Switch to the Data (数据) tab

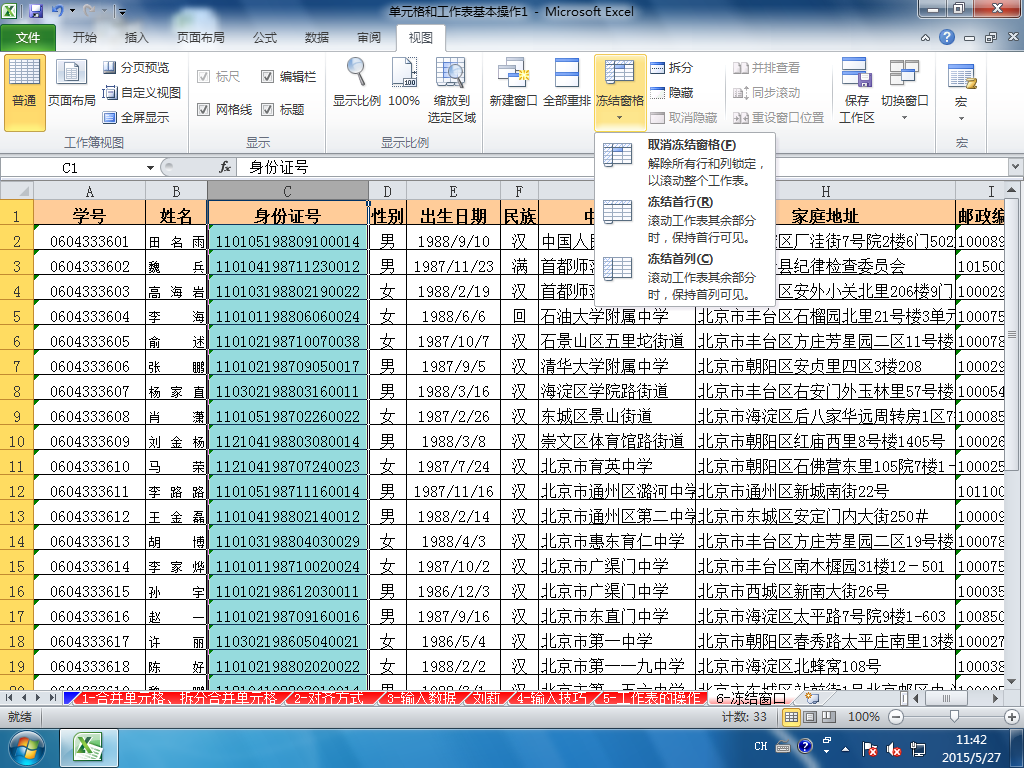tap(317, 38)
